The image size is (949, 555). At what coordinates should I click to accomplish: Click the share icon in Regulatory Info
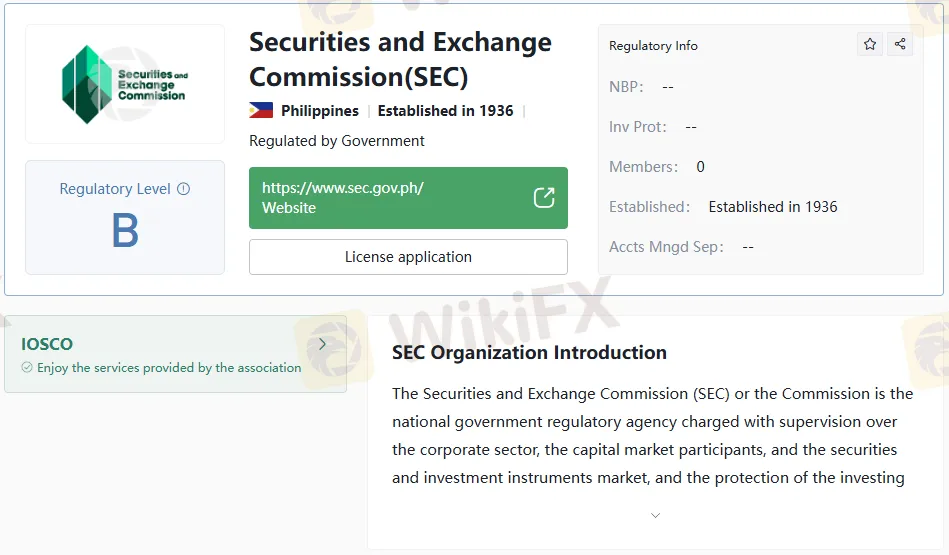click(900, 44)
